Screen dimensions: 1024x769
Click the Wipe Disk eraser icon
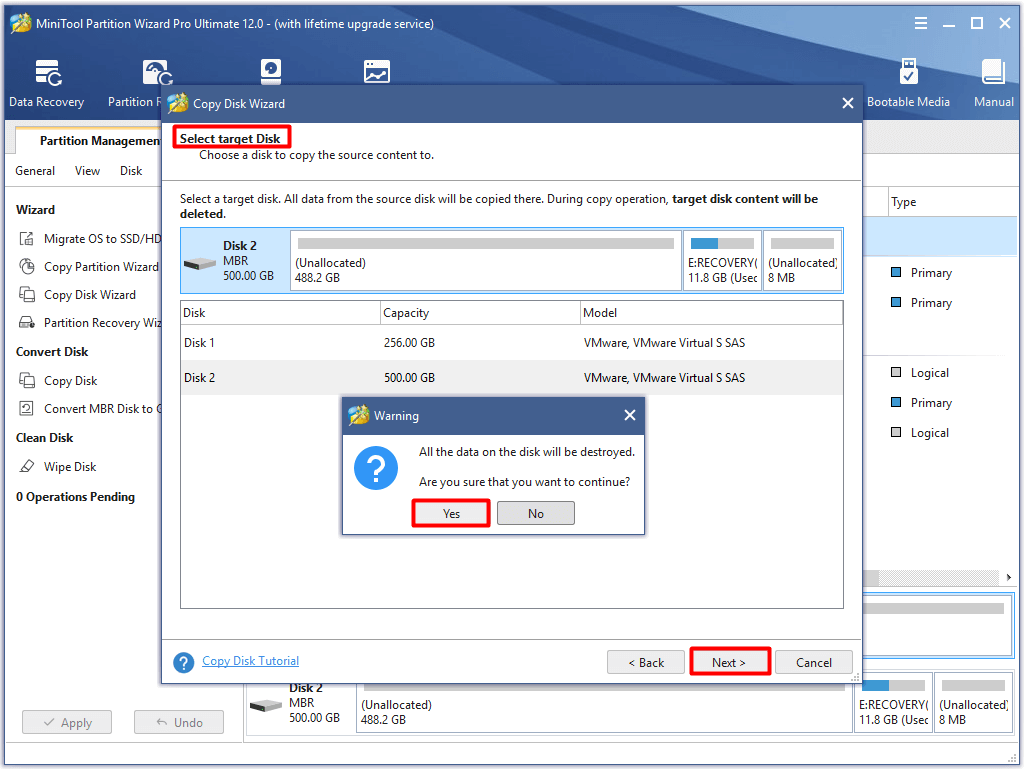(27, 466)
